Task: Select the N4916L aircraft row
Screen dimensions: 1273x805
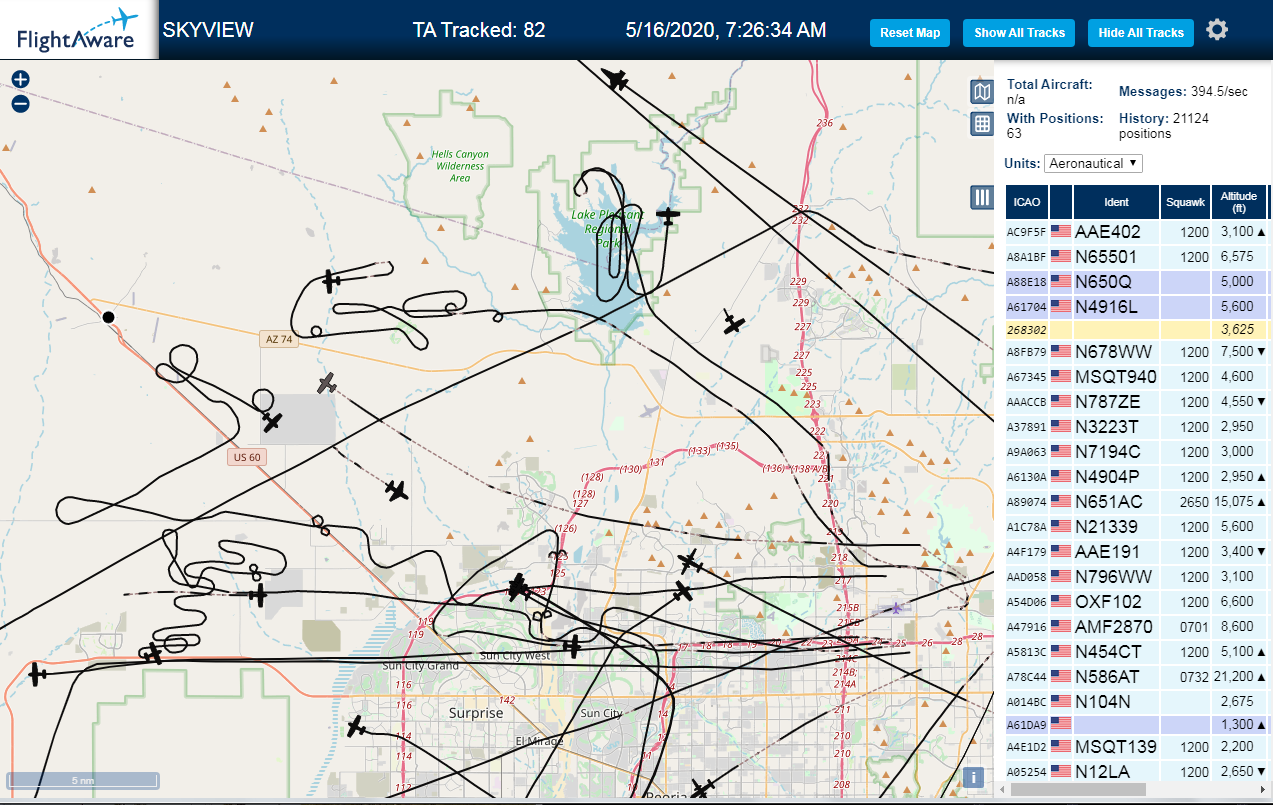Action: tap(1137, 307)
